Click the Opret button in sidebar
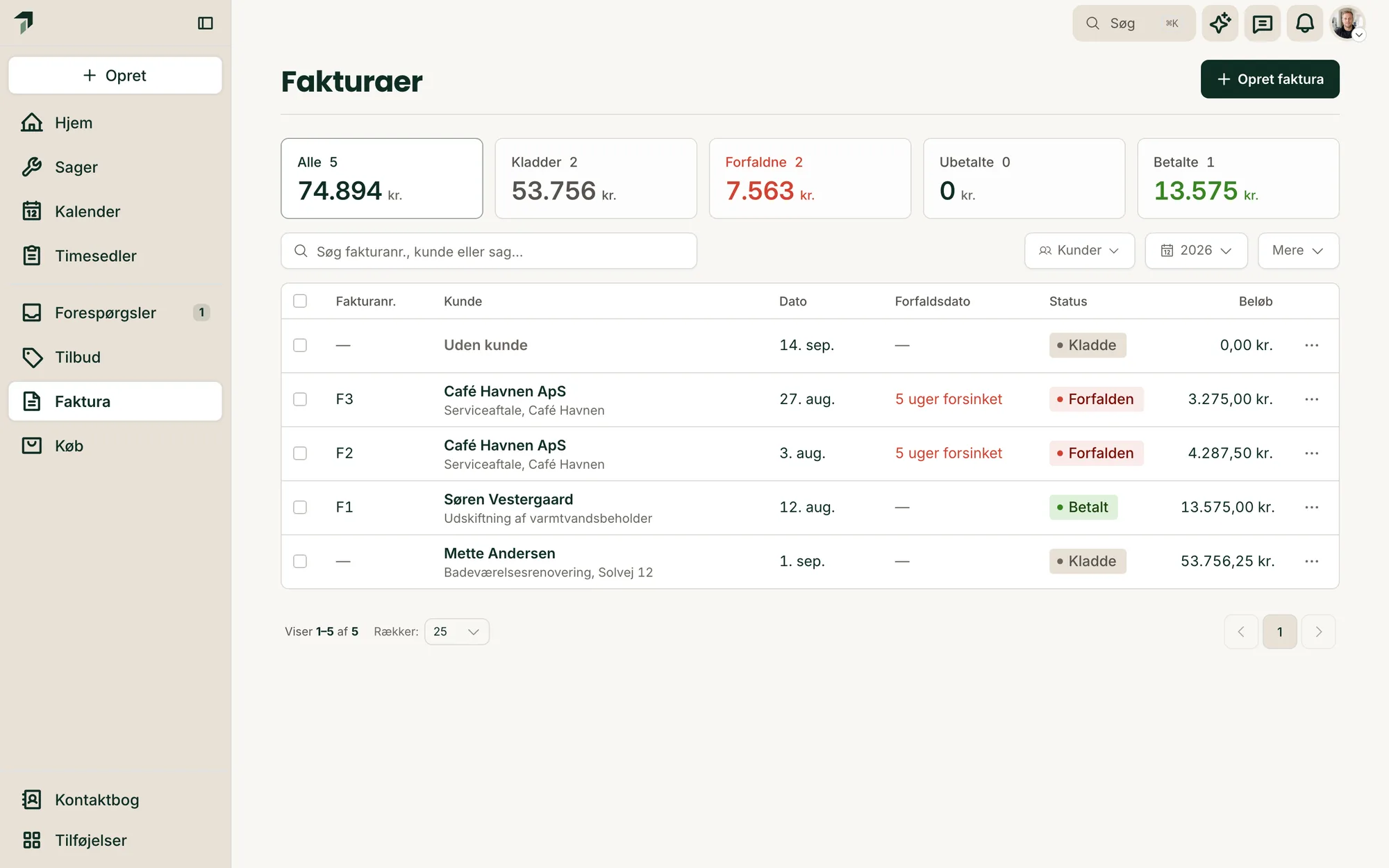Image resolution: width=1389 pixels, height=868 pixels. 115,76
